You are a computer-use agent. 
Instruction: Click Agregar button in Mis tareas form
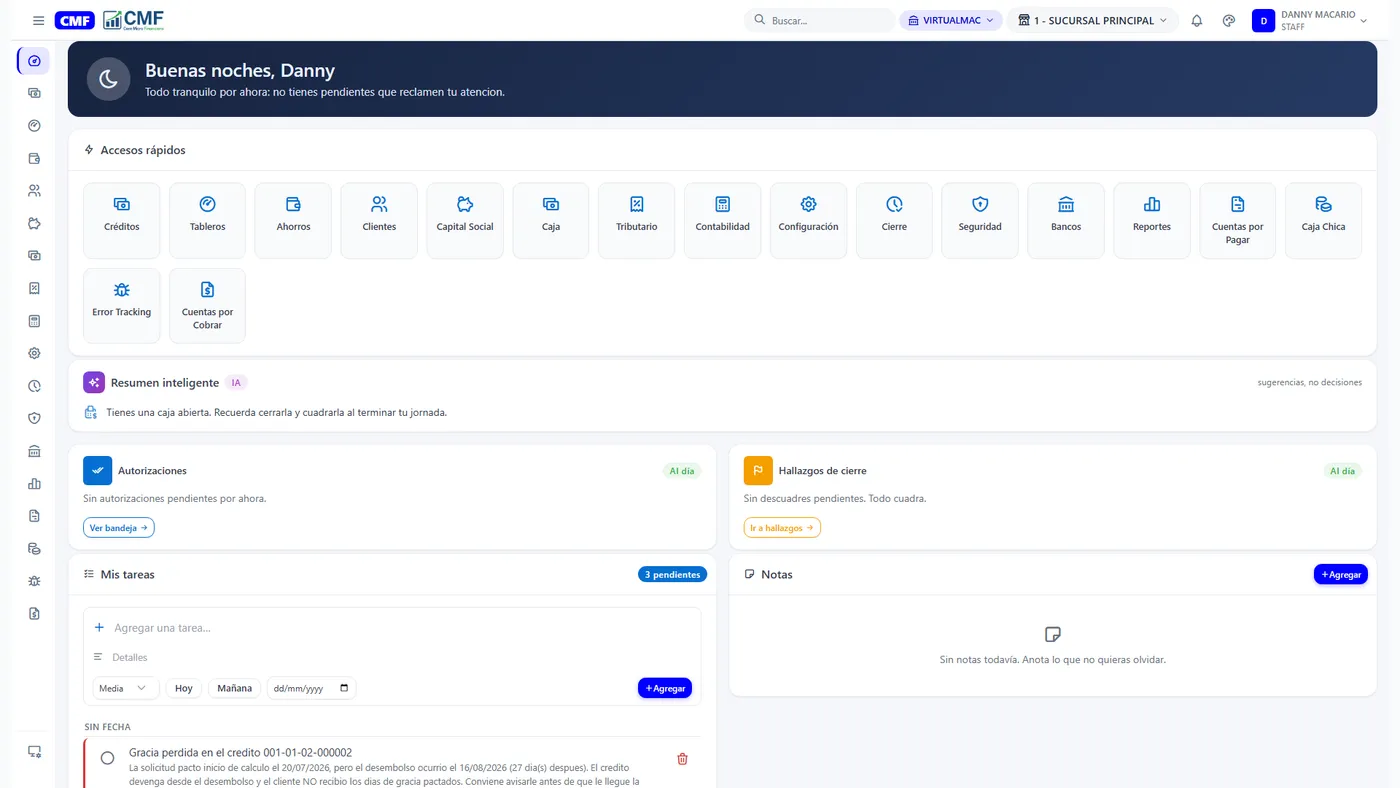(x=665, y=688)
